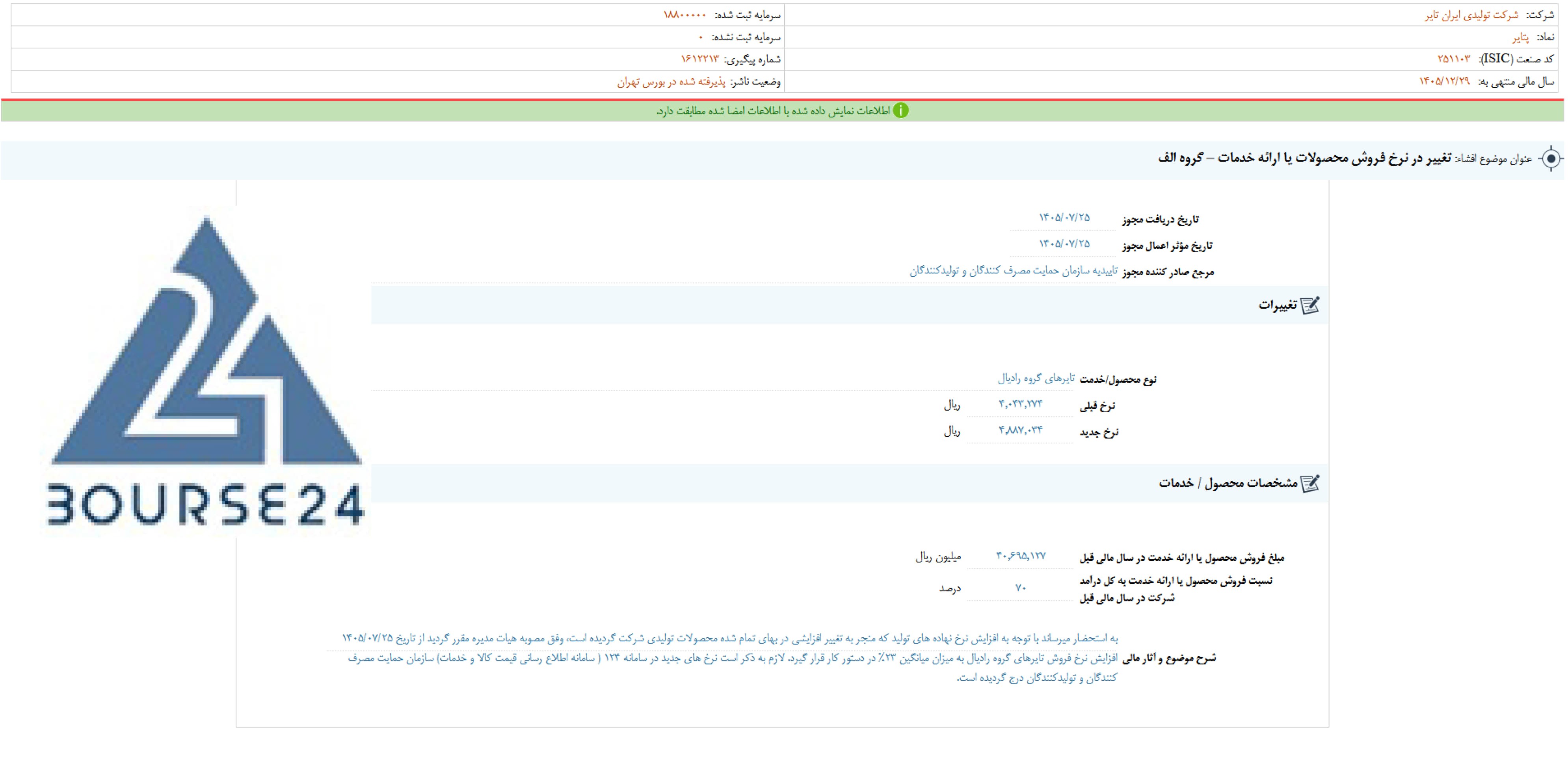Click the previous rate value ۴,۰۴۳,۲۷۴
Screen dimensions: 1568x767
(x=1020, y=404)
